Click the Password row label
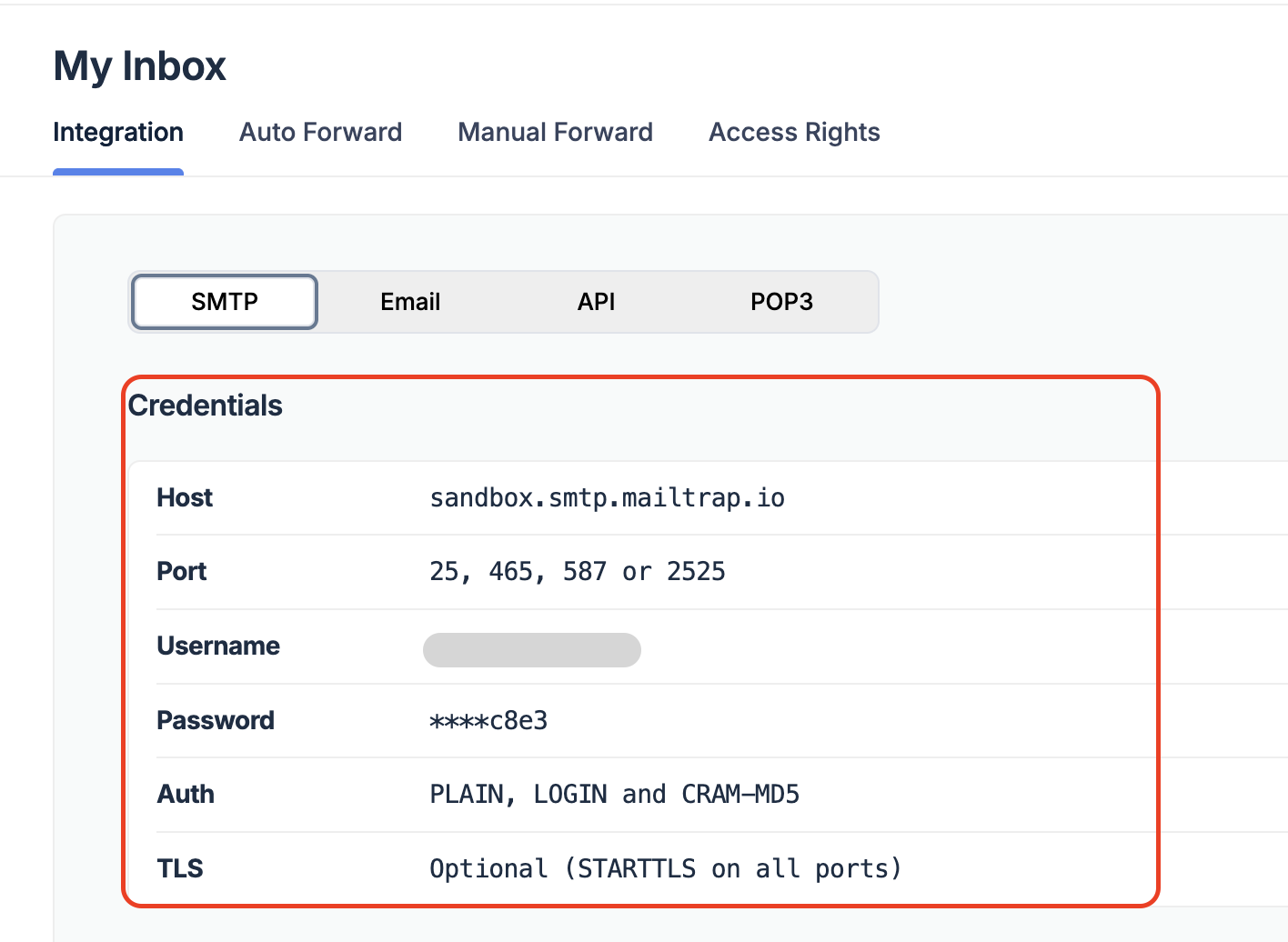1288x942 pixels. point(216,720)
